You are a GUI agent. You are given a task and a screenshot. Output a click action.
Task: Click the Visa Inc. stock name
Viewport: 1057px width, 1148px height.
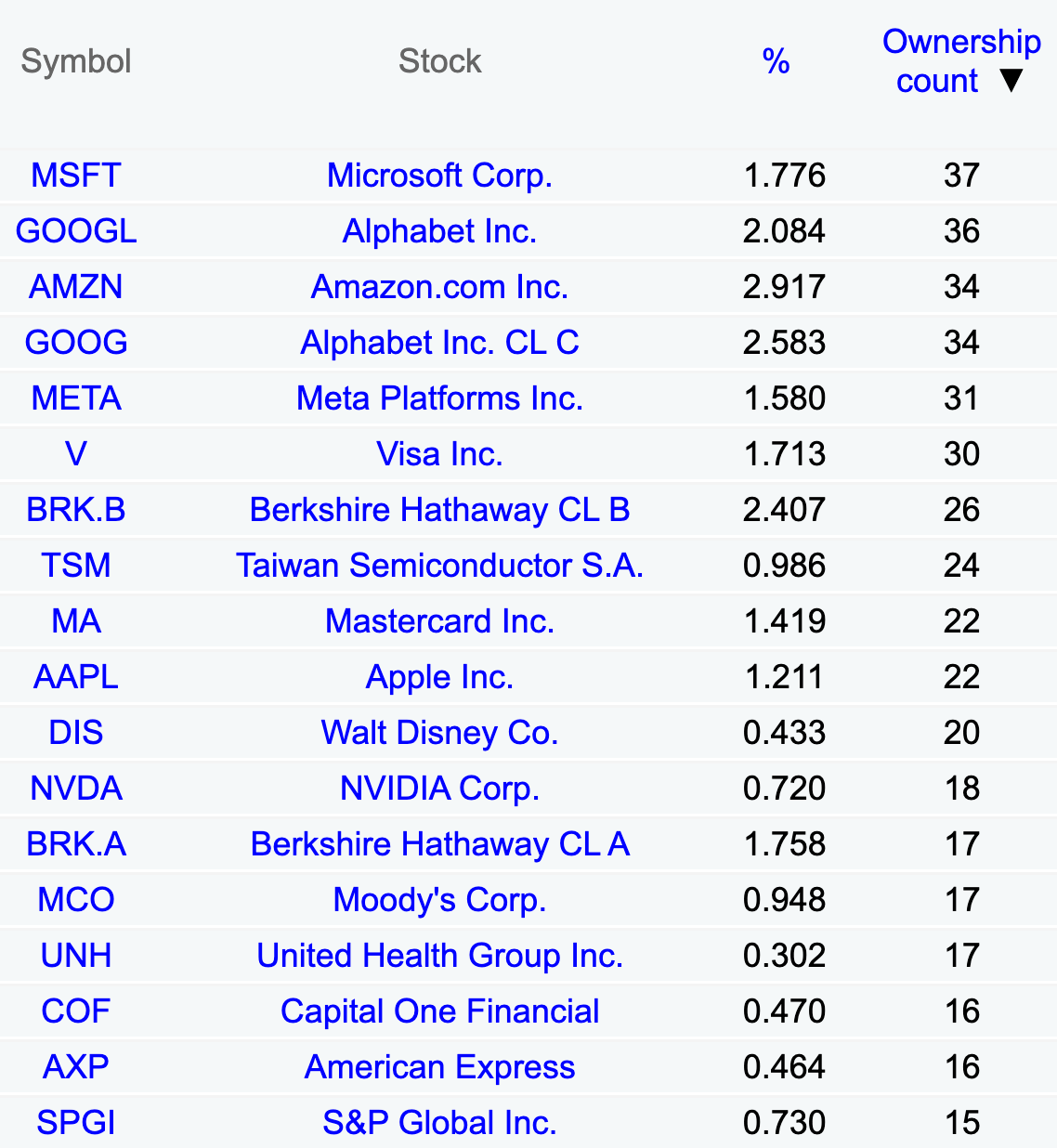[440, 453]
